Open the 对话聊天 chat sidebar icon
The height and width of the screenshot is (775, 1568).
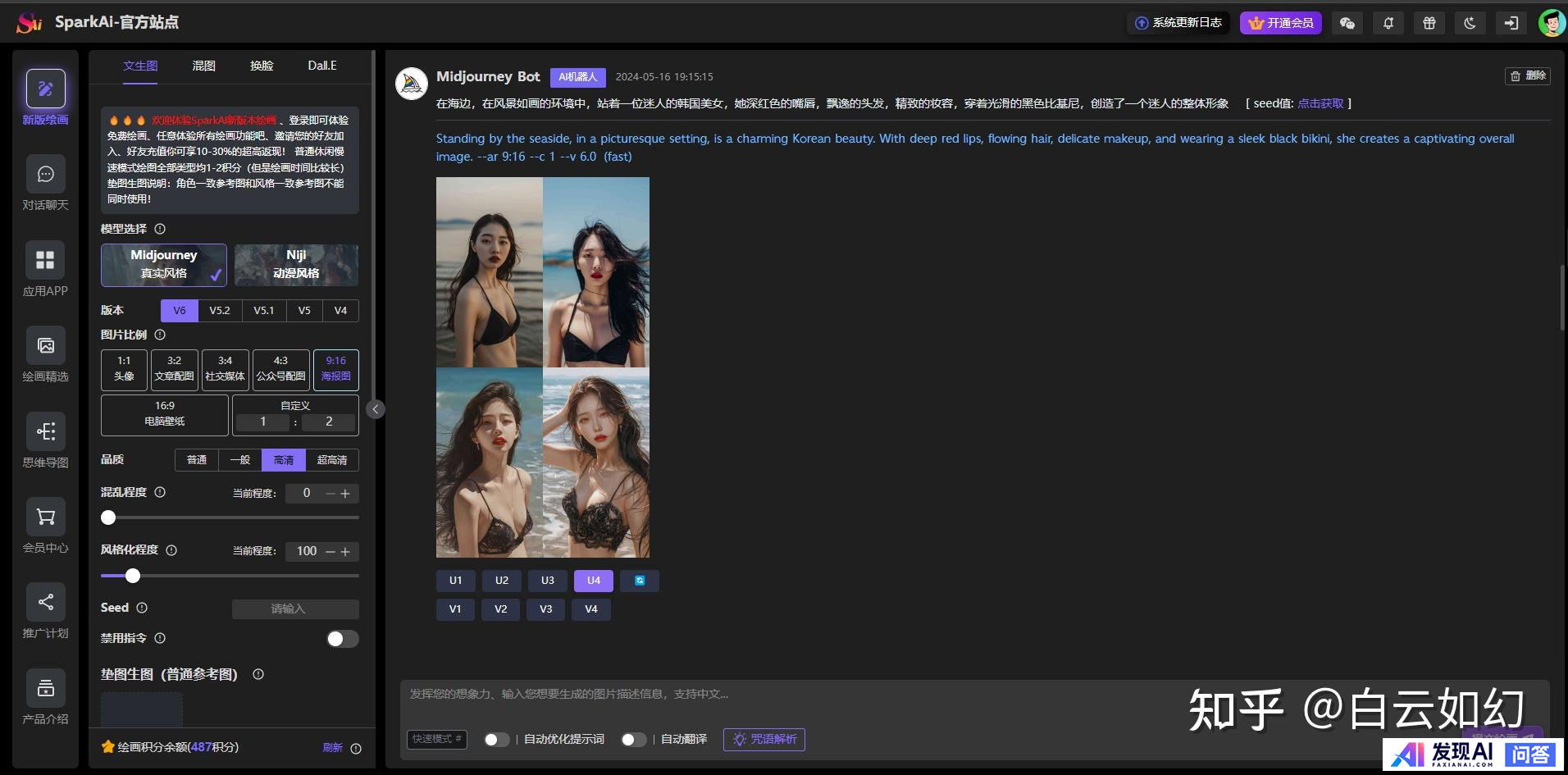tap(45, 175)
